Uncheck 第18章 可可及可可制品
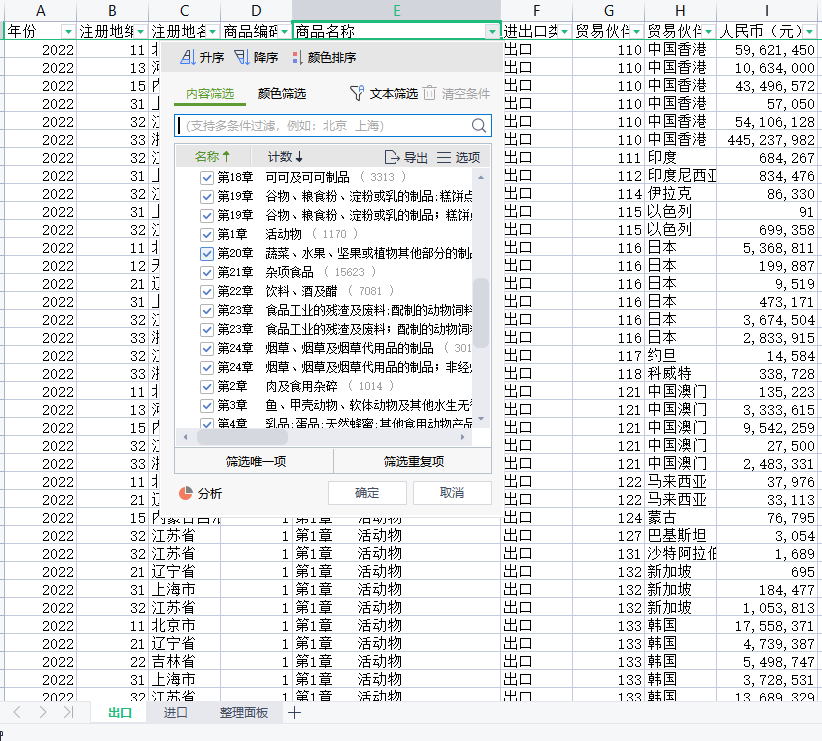The image size is (822, 741). click(207, 178)
